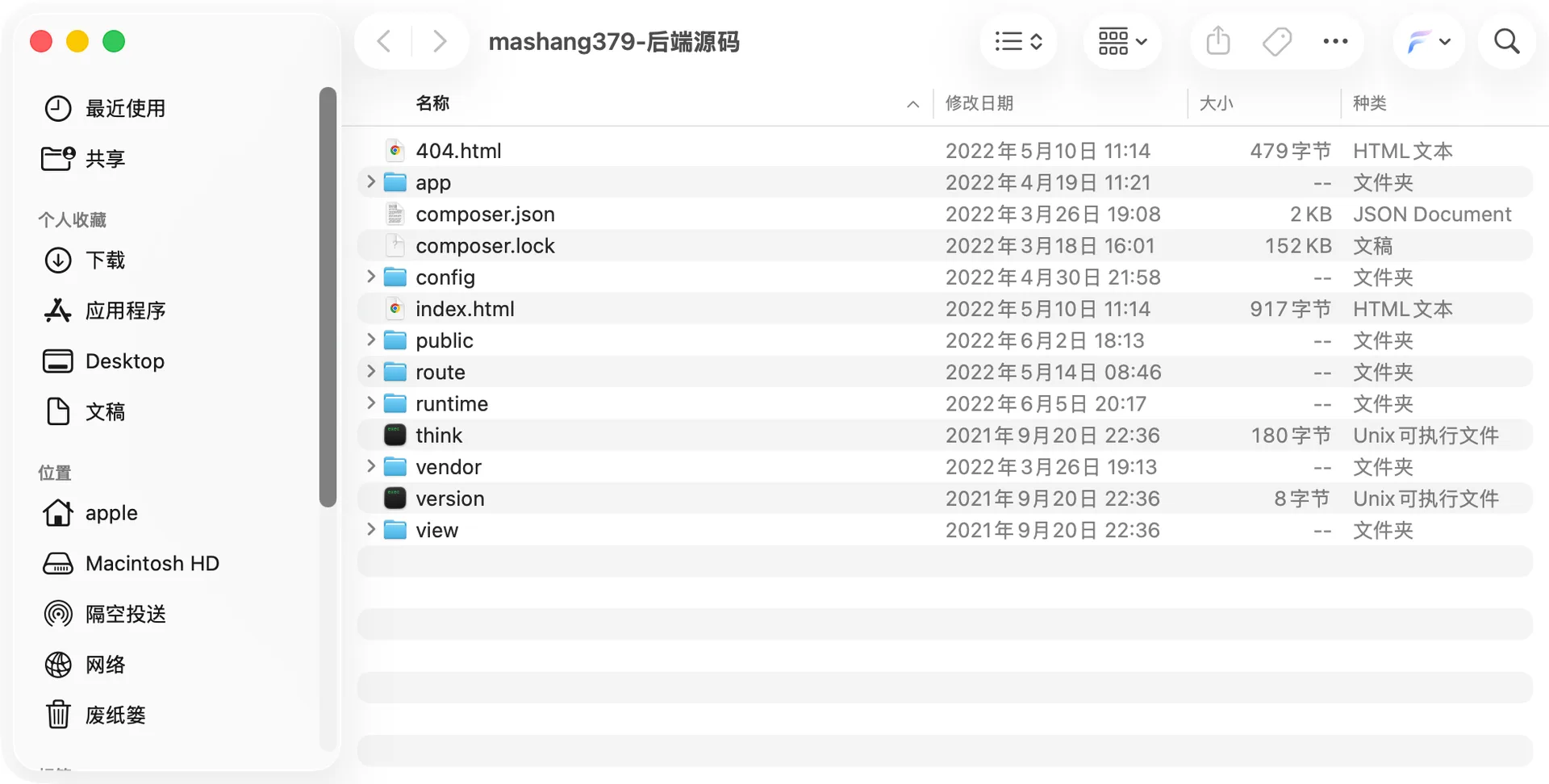
Task: Expand the public folder
Action: tap(371, 340)
